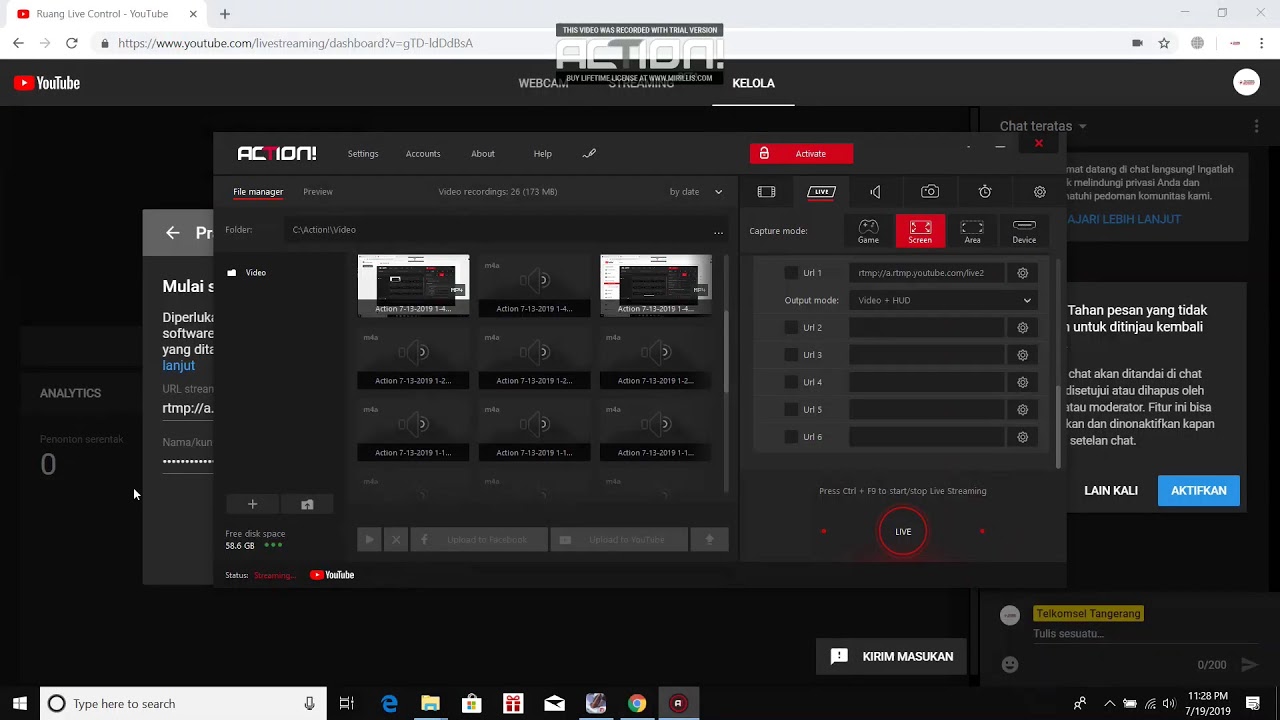Click KIRIM MASUKAN feedback button
The image size is (1280, 720).
[x=892, y=657]
